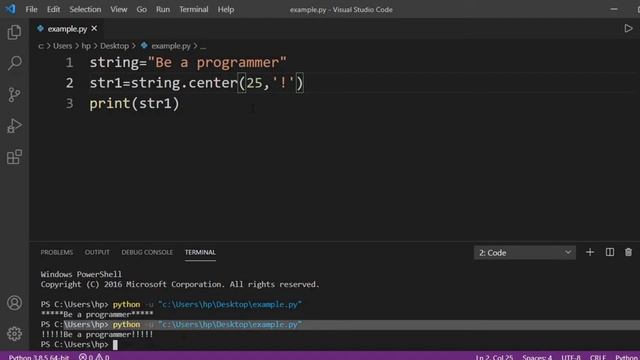Open the Selection menu
The image size is (640, 360).
tap(85, 9)
